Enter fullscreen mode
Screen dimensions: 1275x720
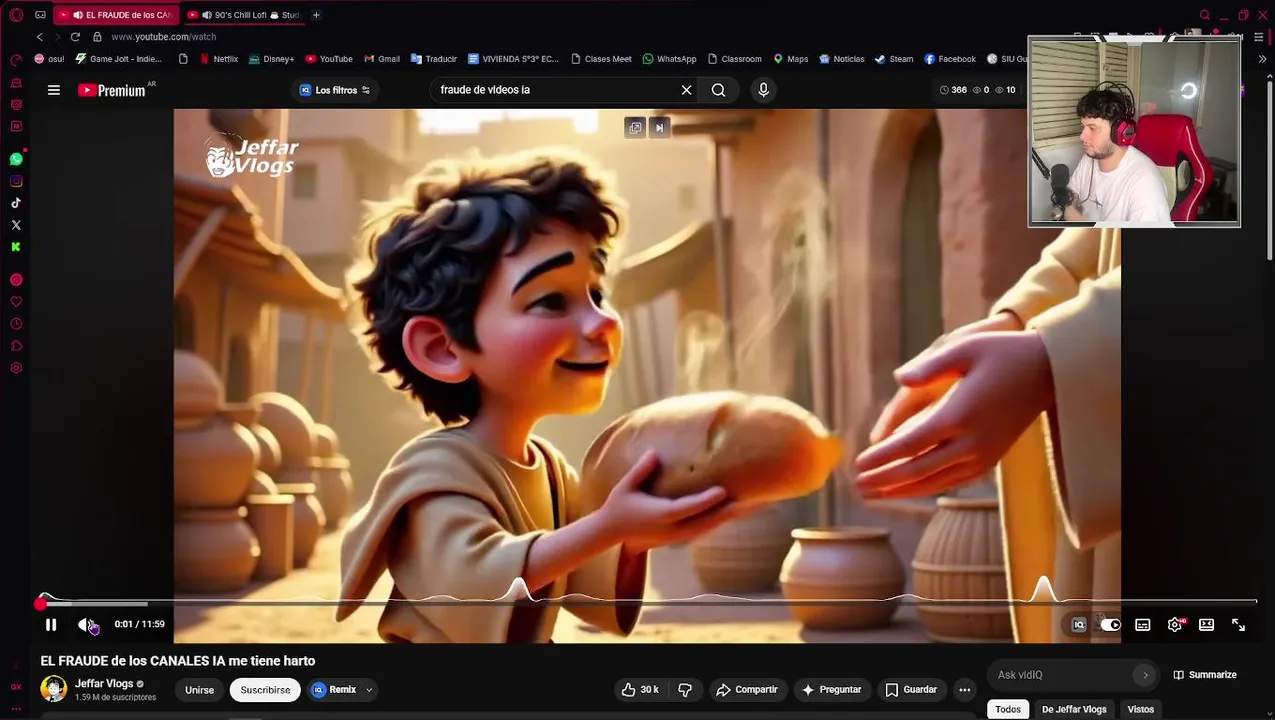(x=1238, y=625)
